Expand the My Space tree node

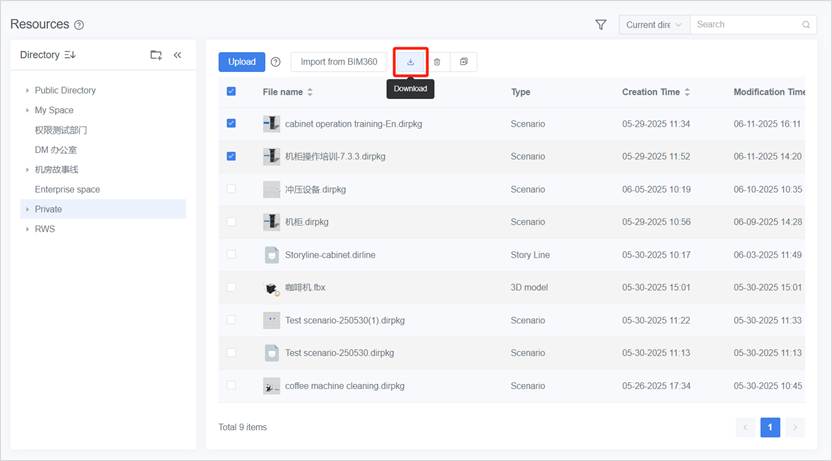click(x=27, y=110)
